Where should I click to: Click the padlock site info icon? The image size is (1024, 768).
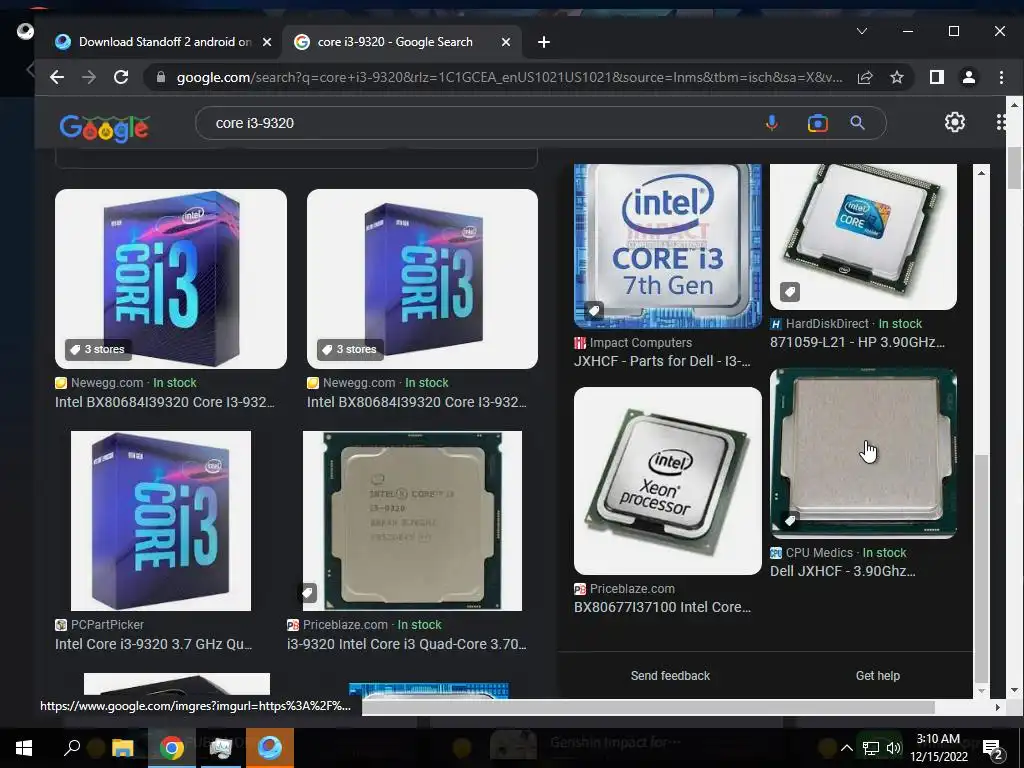coord(161,77)
